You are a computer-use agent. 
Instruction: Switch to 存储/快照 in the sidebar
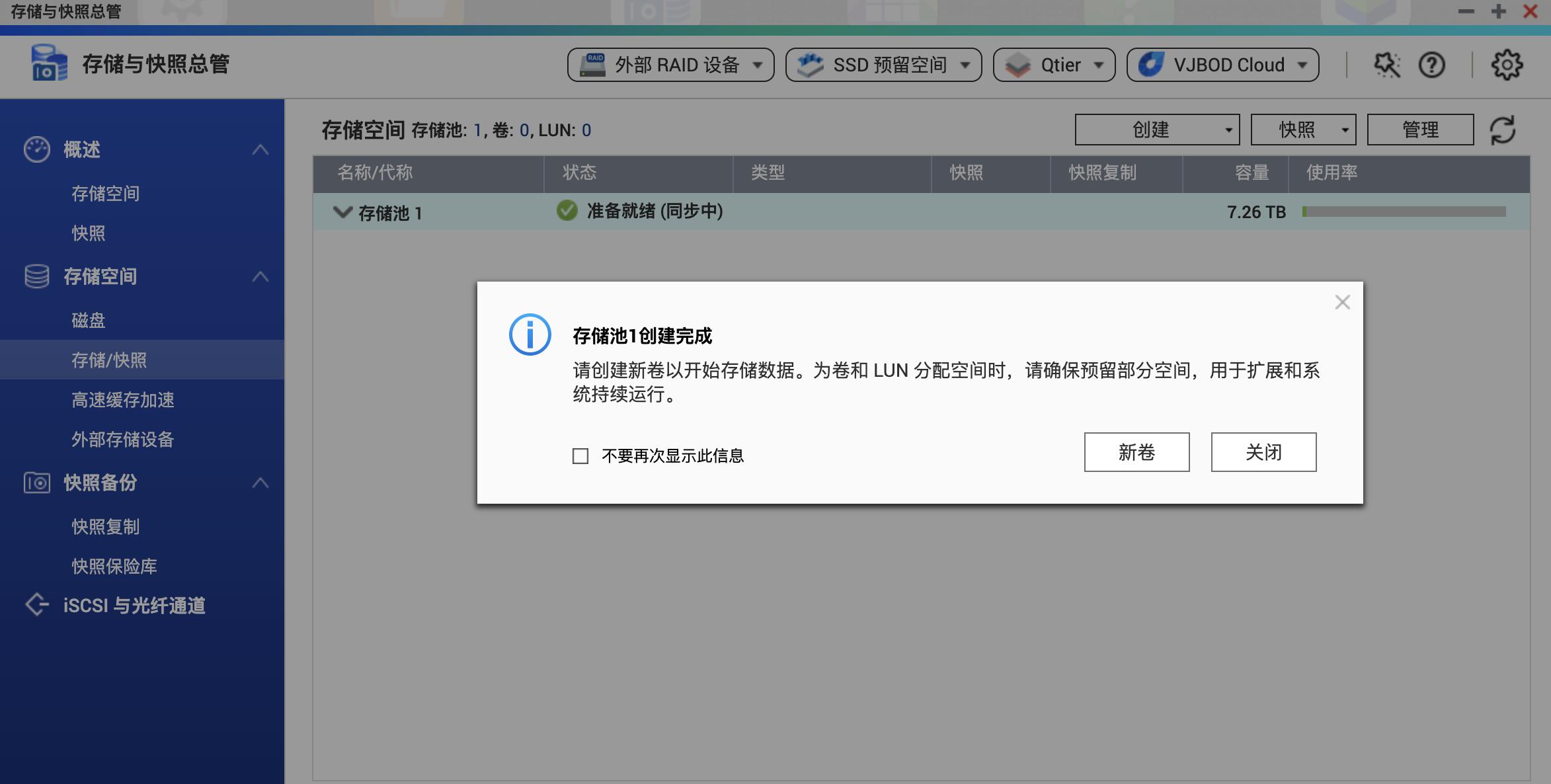coord(109,360)
